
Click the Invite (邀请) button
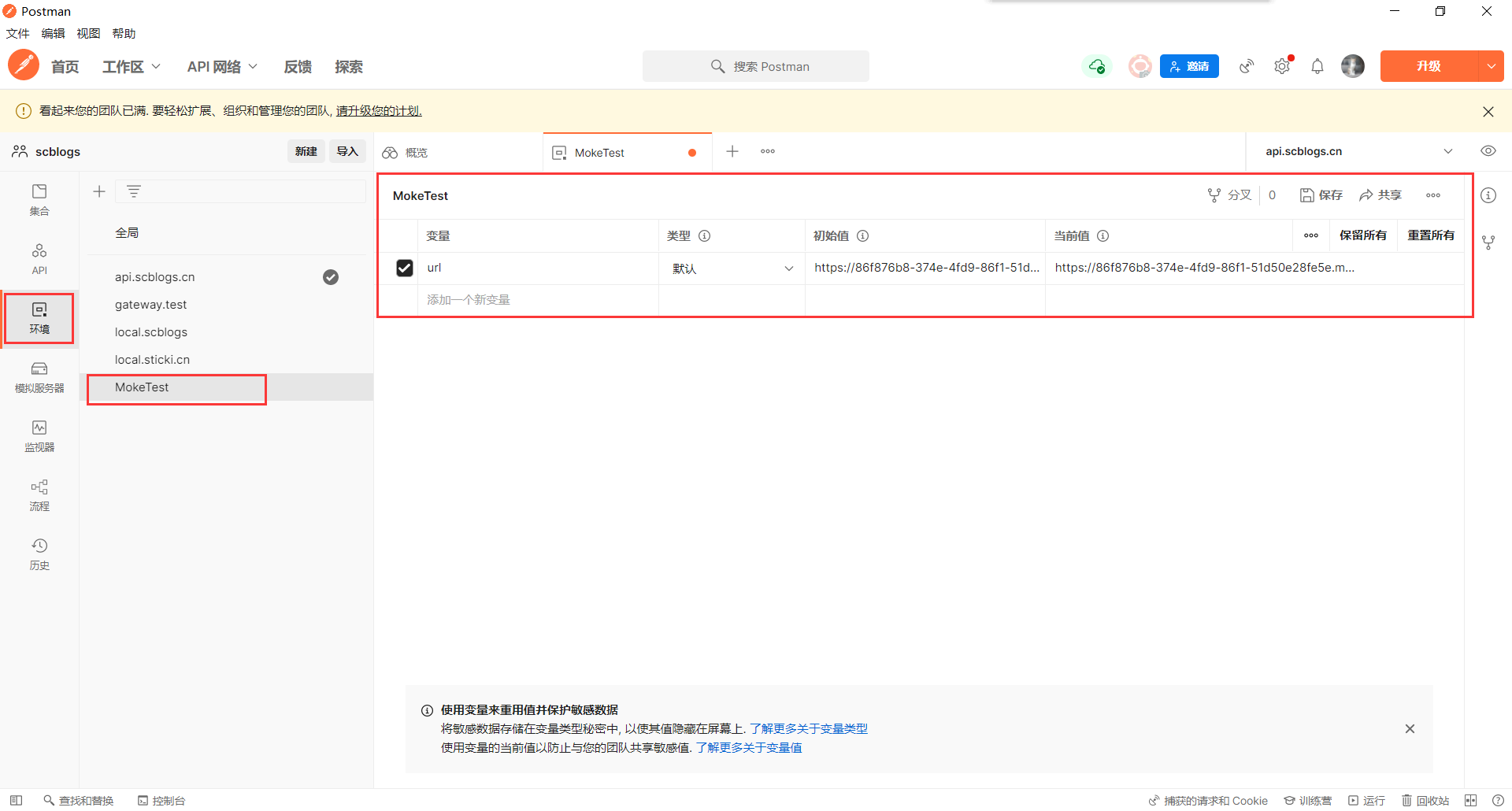[1189, 66]
